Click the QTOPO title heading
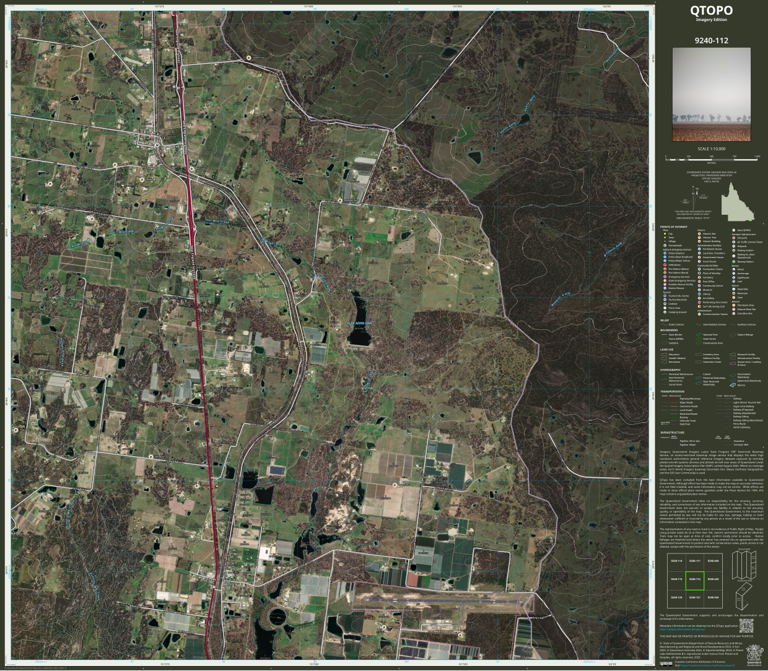768x671 pixels. click(711, 10)
